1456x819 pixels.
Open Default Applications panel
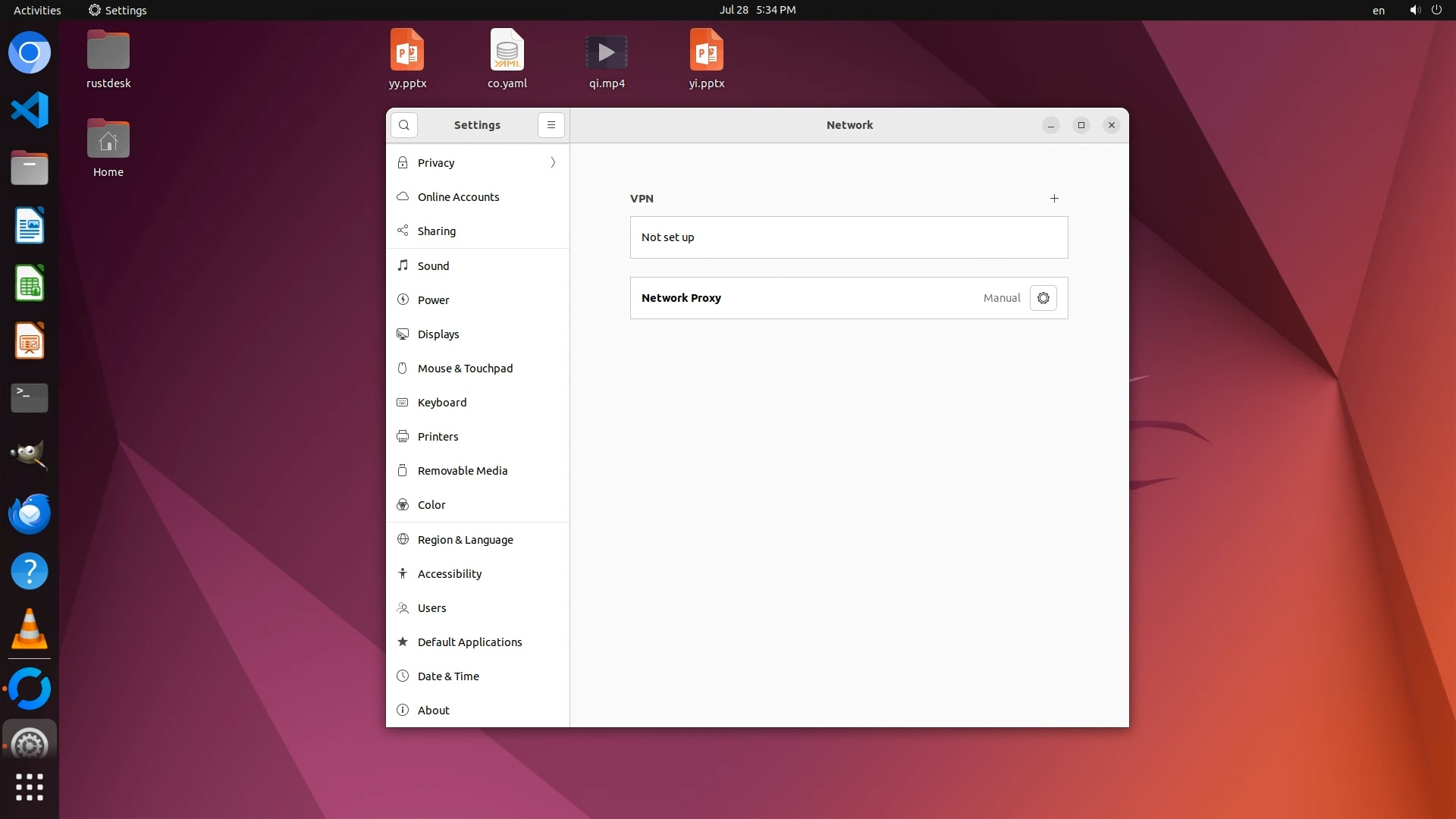(469, 642)
